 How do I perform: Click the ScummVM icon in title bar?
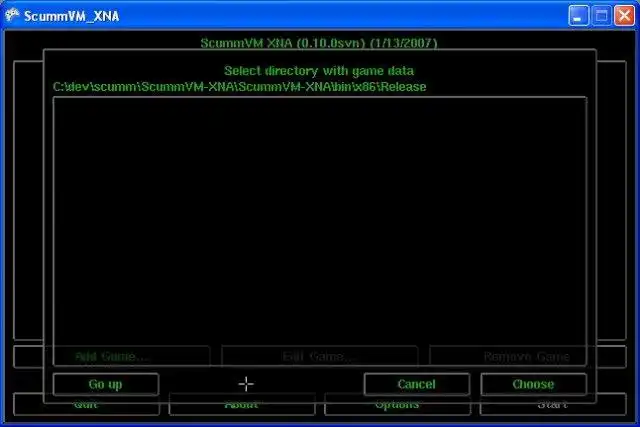pyautogui.click(x=12, y=16)
